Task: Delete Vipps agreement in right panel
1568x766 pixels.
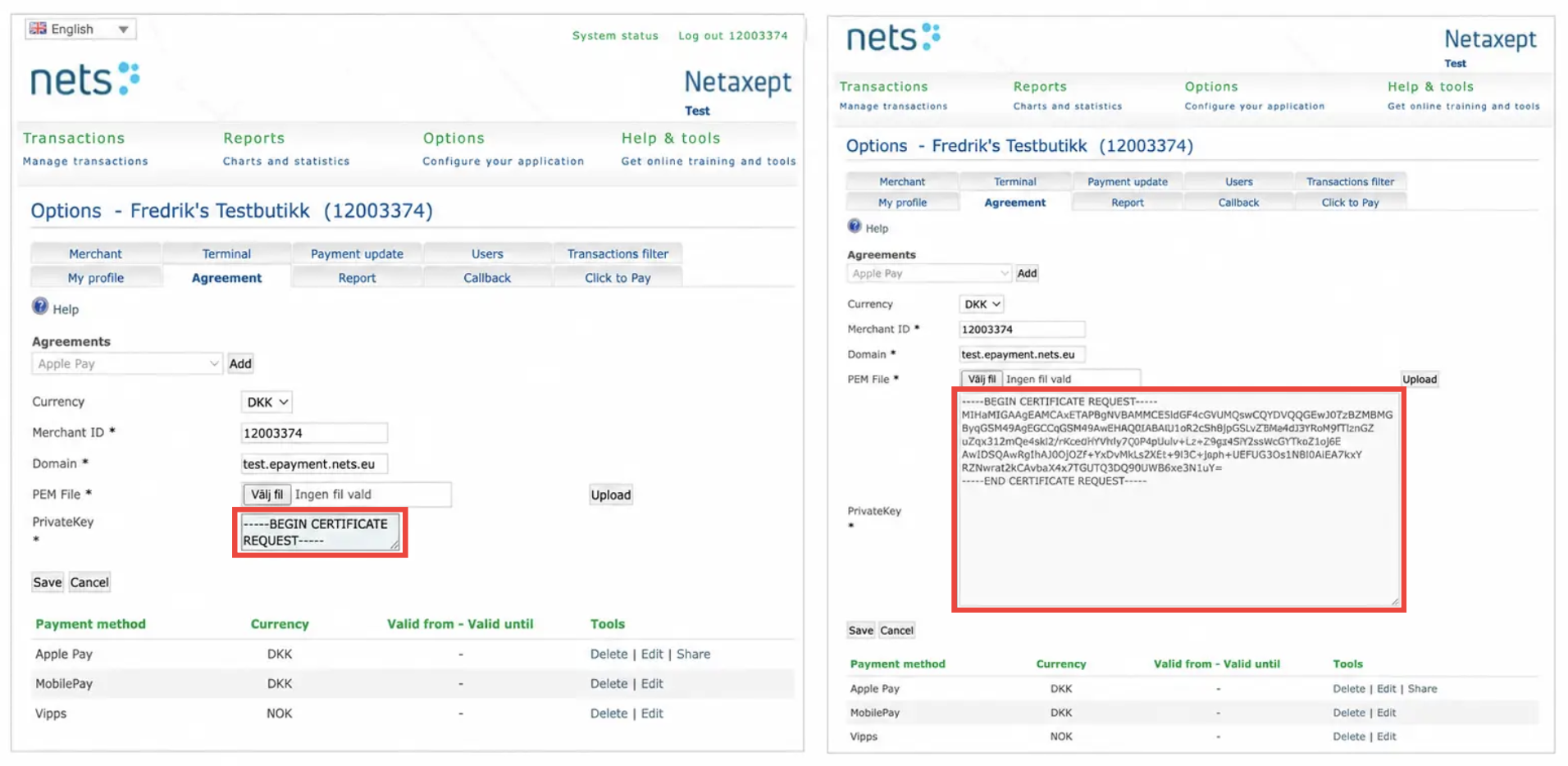Action: coord(1349,736)
